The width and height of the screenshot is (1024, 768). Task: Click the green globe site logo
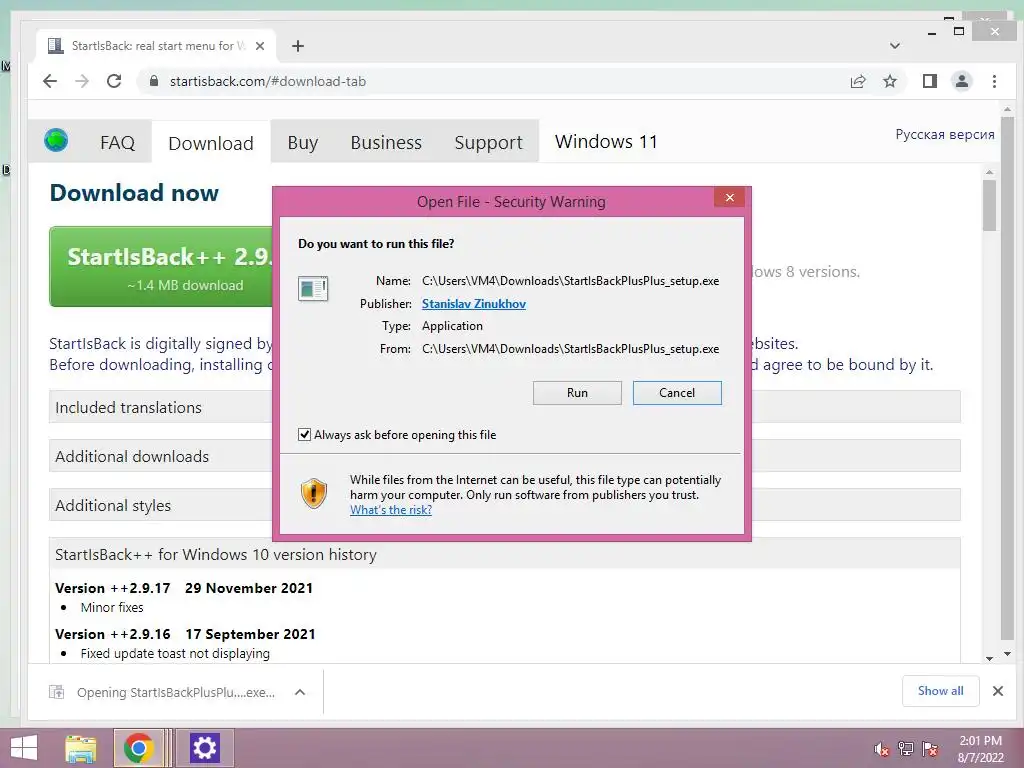56,140
